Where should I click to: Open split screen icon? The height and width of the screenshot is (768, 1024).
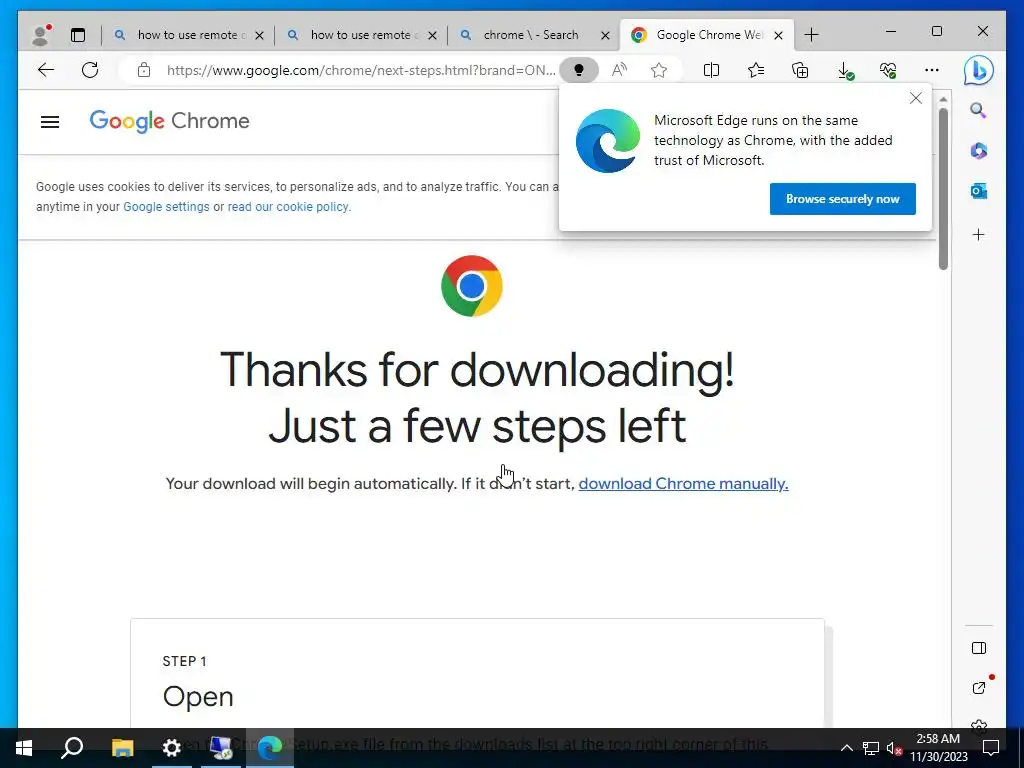pyautogui.click(x=711, y=70)
